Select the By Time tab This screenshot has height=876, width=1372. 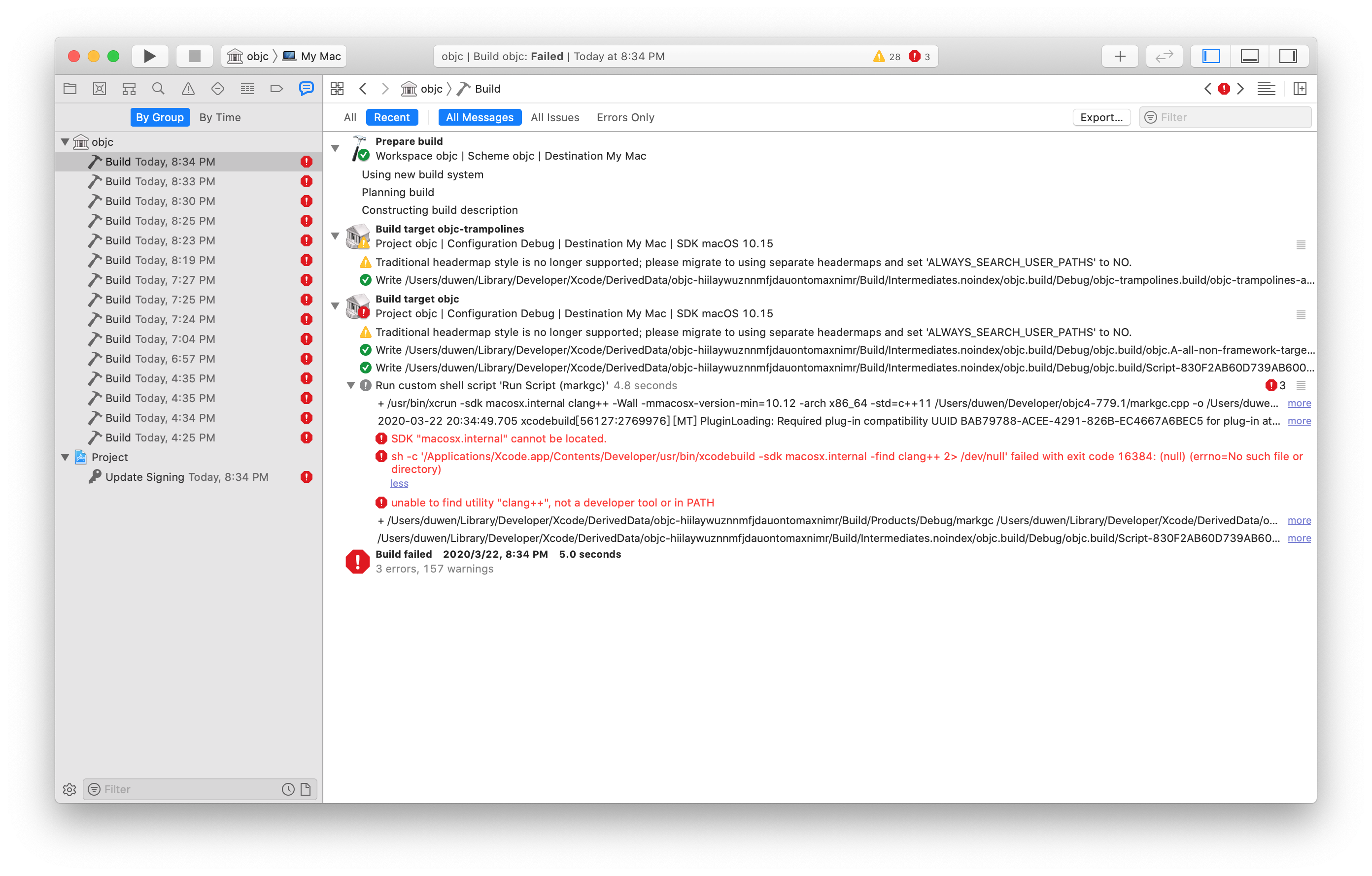pyautogui.click(x=220, y=117)
